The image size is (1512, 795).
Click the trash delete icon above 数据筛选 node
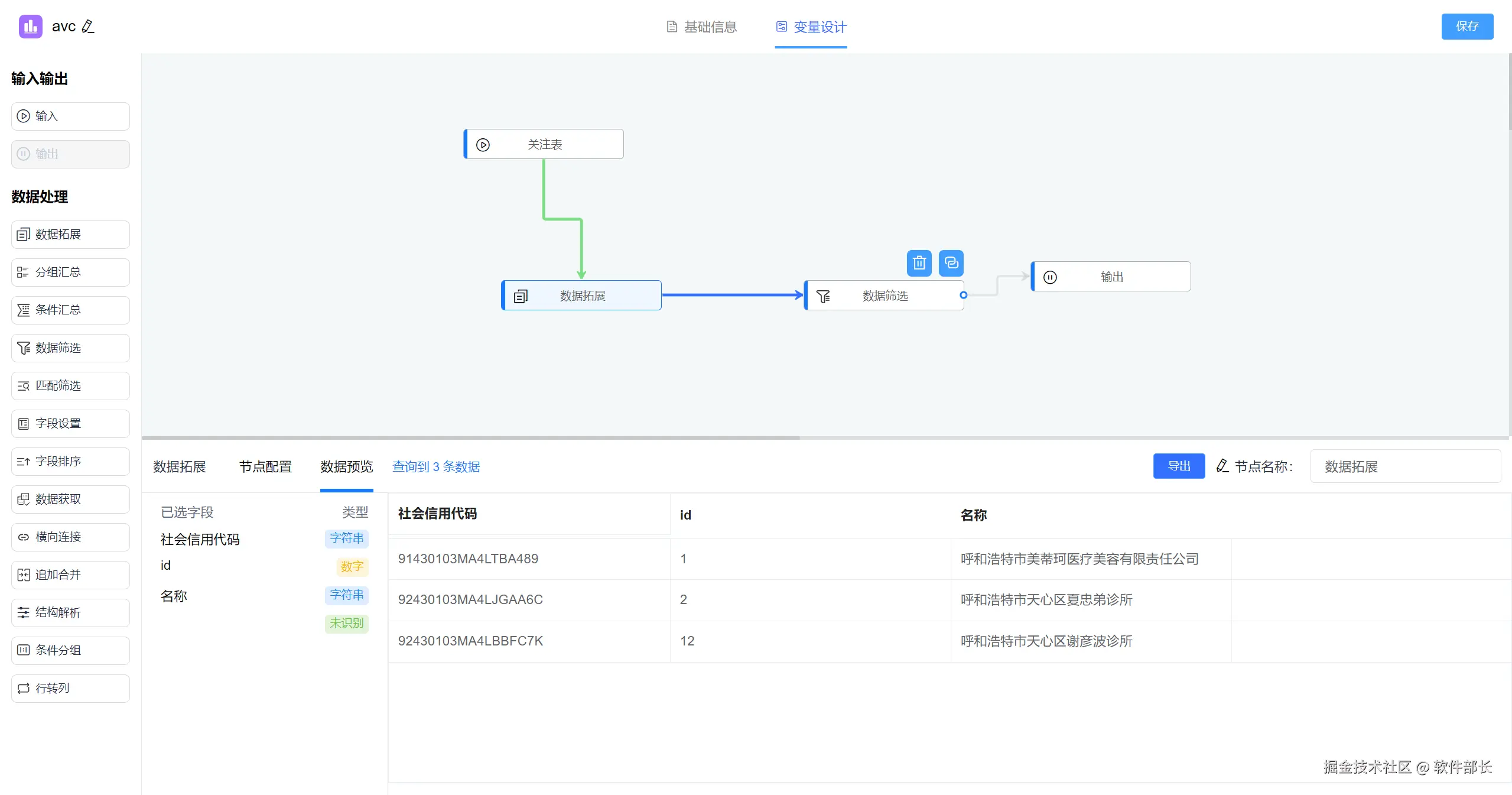[919, 263]
